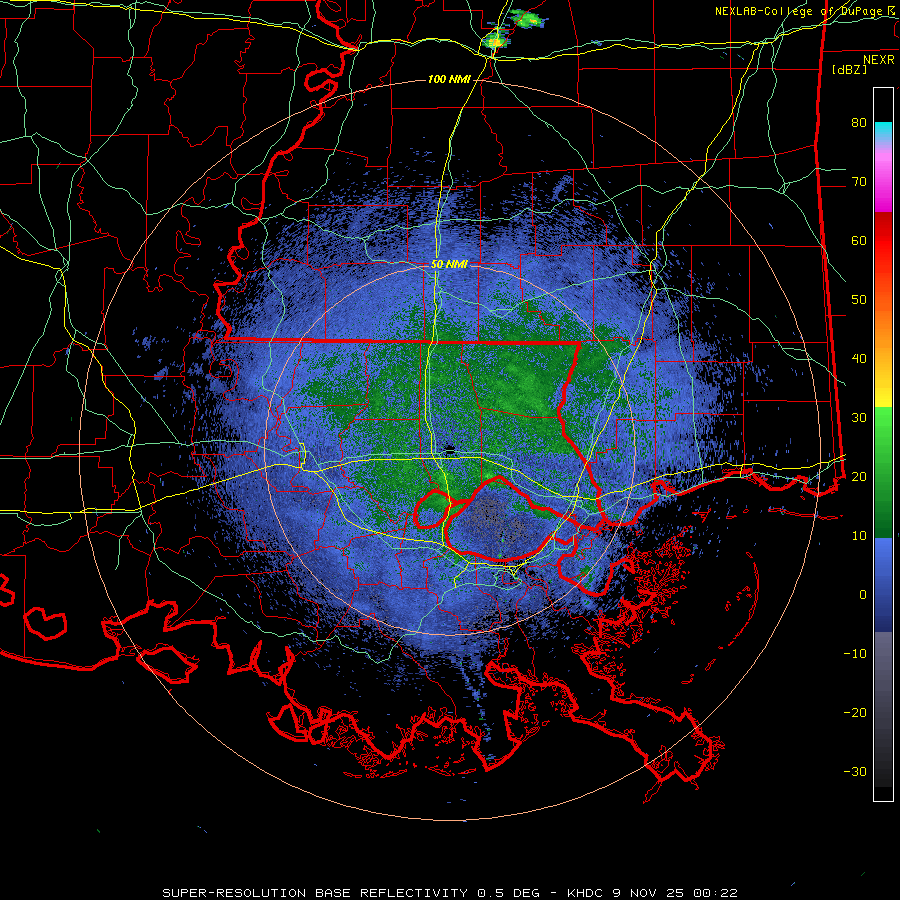900x900 pixels.
Task: Click the 100 NMI range ring label
Action: click(449, 79)
